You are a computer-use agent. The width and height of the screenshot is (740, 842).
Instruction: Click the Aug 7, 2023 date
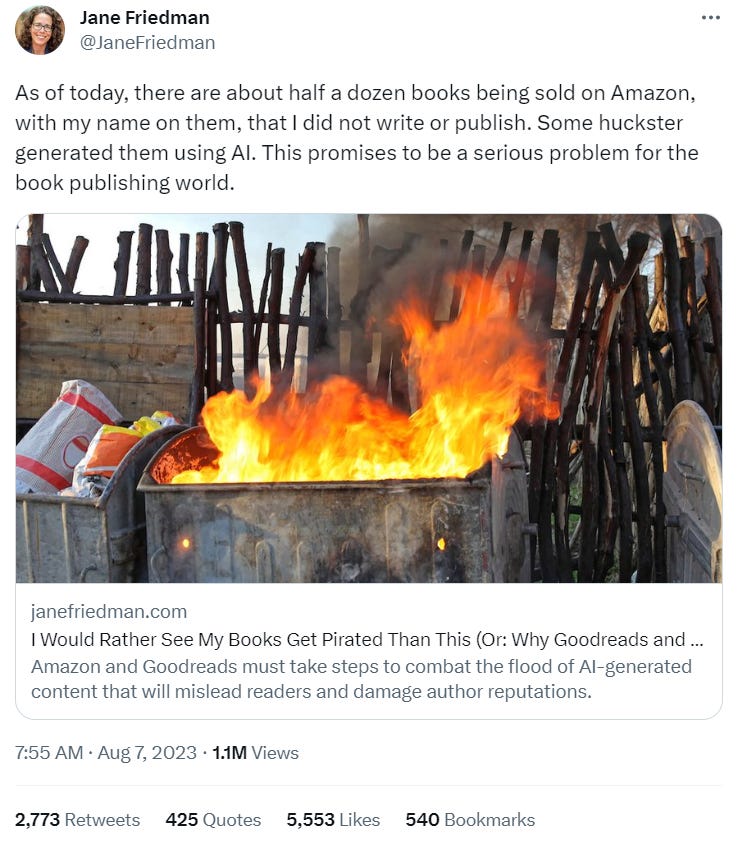point(147,752)
